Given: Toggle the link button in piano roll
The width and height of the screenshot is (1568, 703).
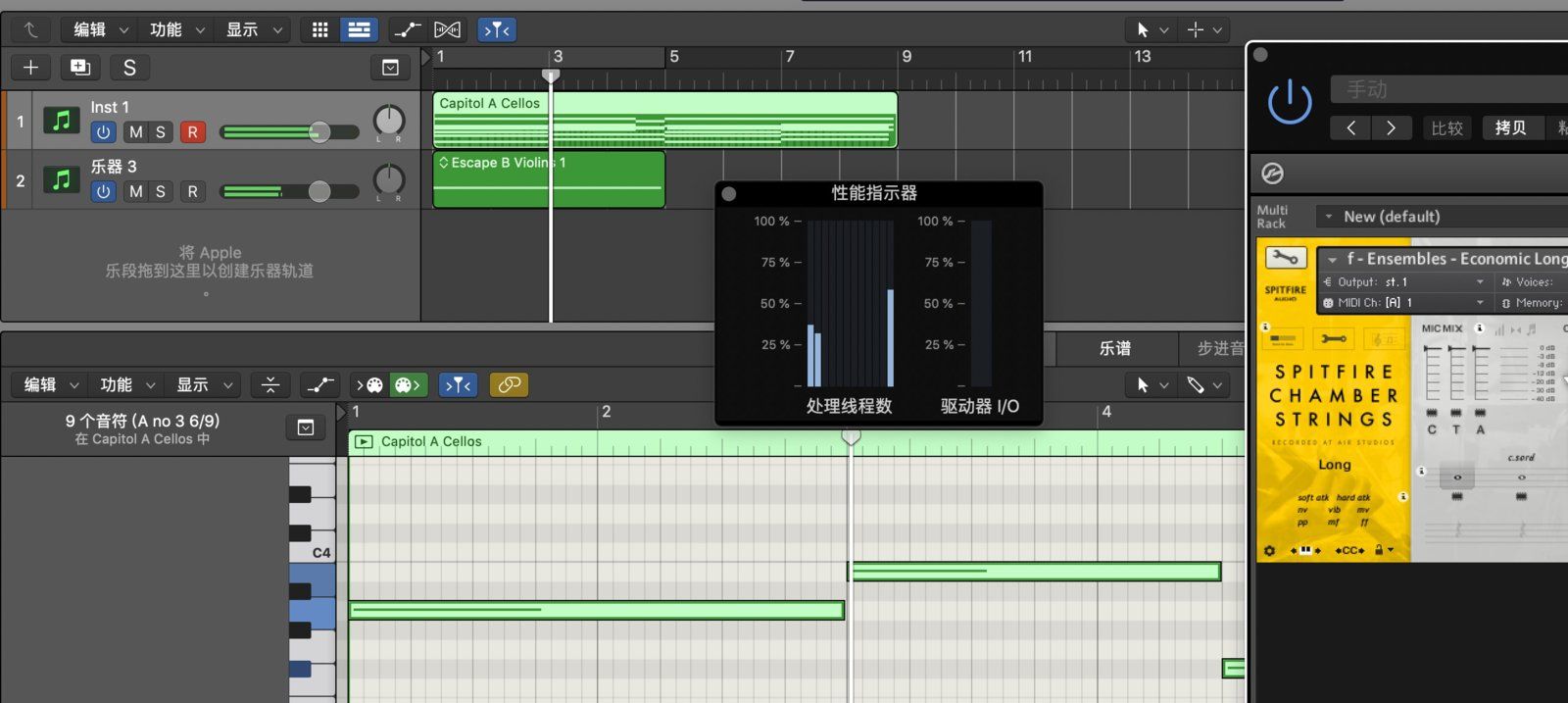Looking at the screenshot, I should point(509,384).
